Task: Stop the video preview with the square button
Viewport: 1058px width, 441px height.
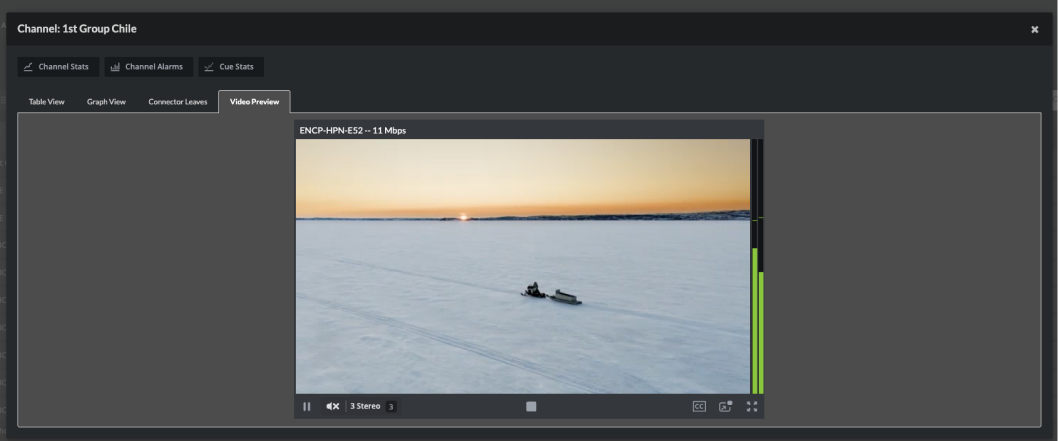Action: (x=531, y=407)
